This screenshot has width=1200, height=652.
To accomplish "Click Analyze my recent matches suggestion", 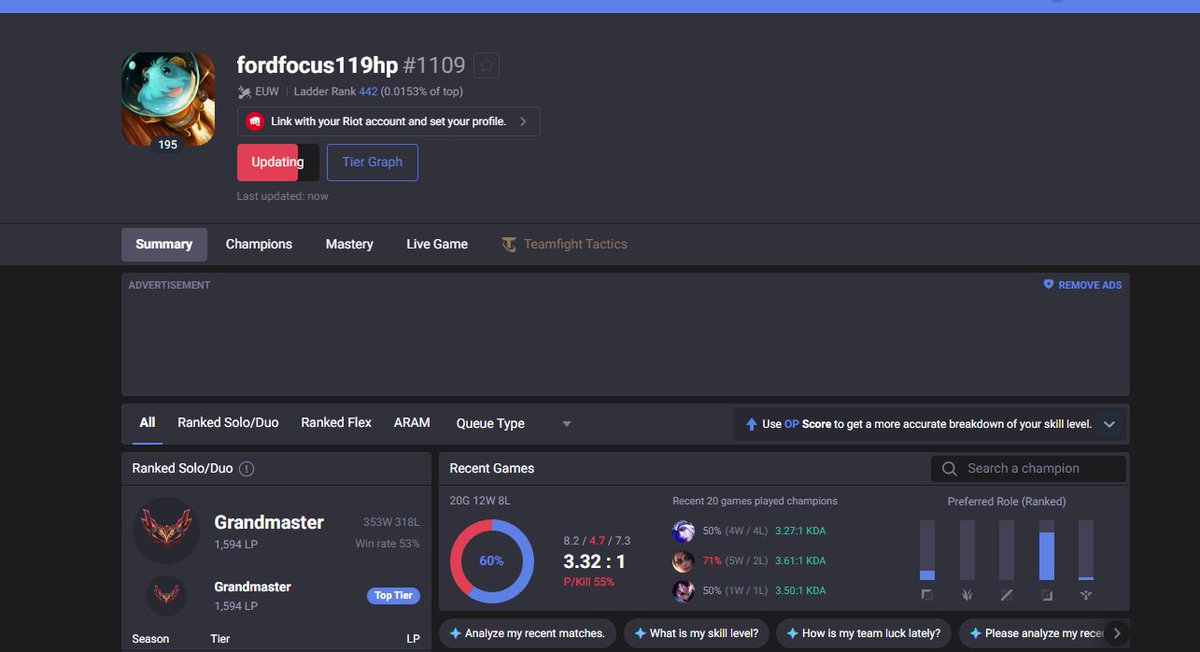I will tap(527, 633).
